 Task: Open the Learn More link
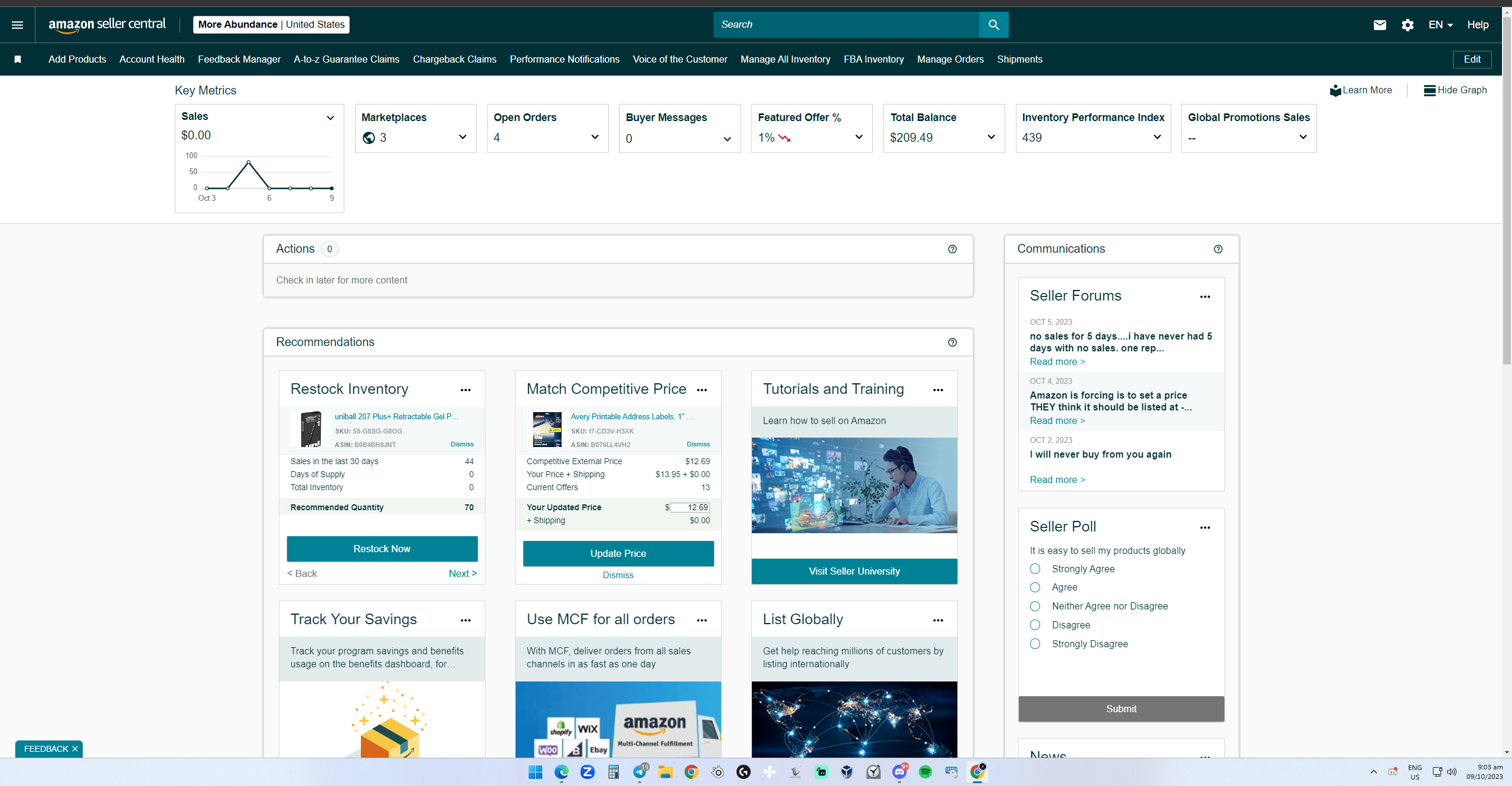point(1361,90)
